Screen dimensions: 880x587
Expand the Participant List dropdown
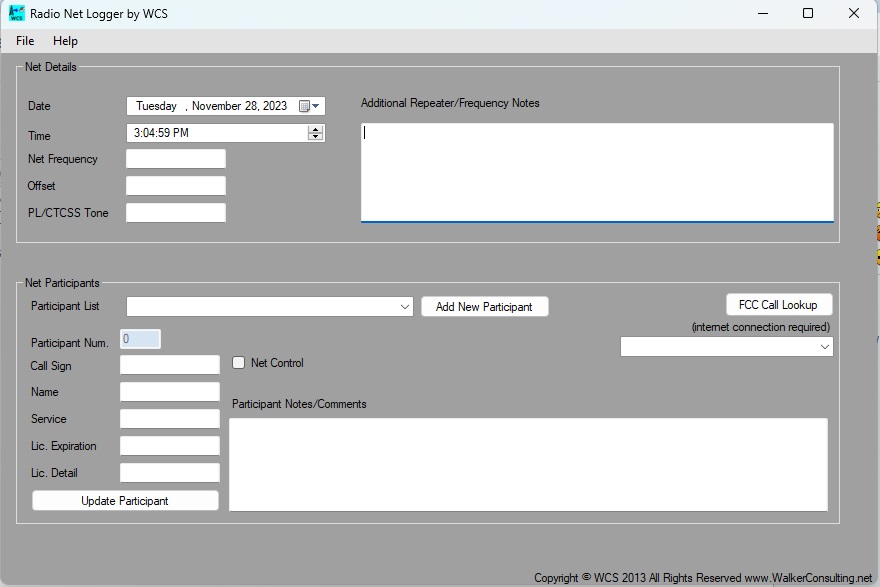coord(404,307)
